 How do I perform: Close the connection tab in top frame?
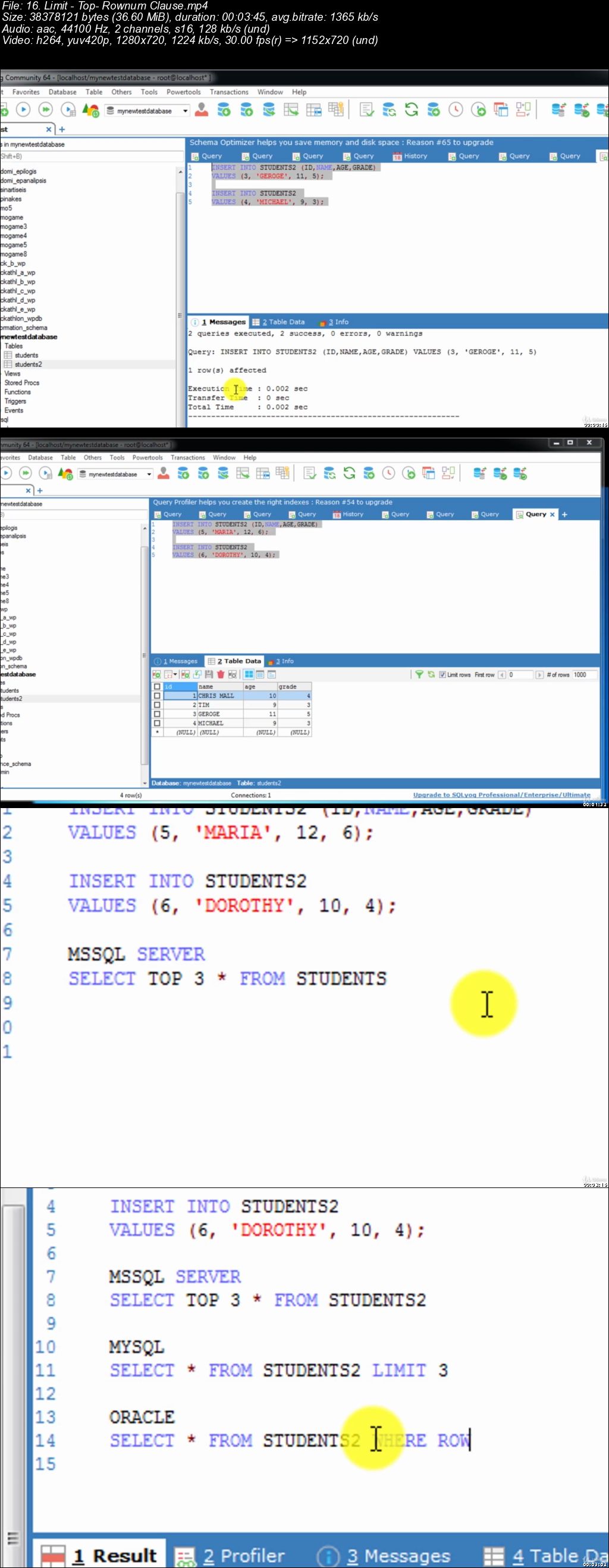click(49, 129)
